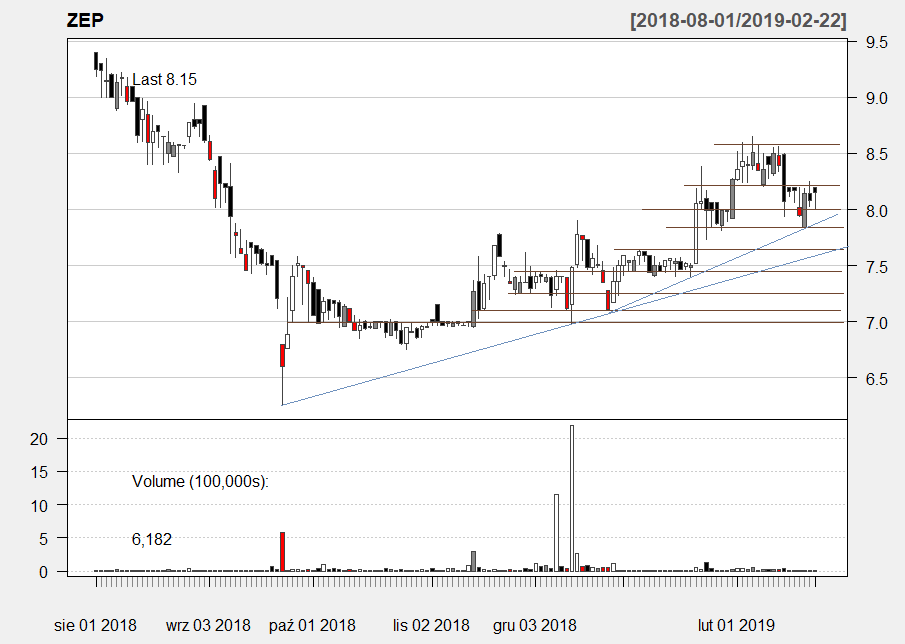Viewport: 905px width, 644px height.
Task: Click the 6.5 price axis label
Action: [x=876, y=379]
